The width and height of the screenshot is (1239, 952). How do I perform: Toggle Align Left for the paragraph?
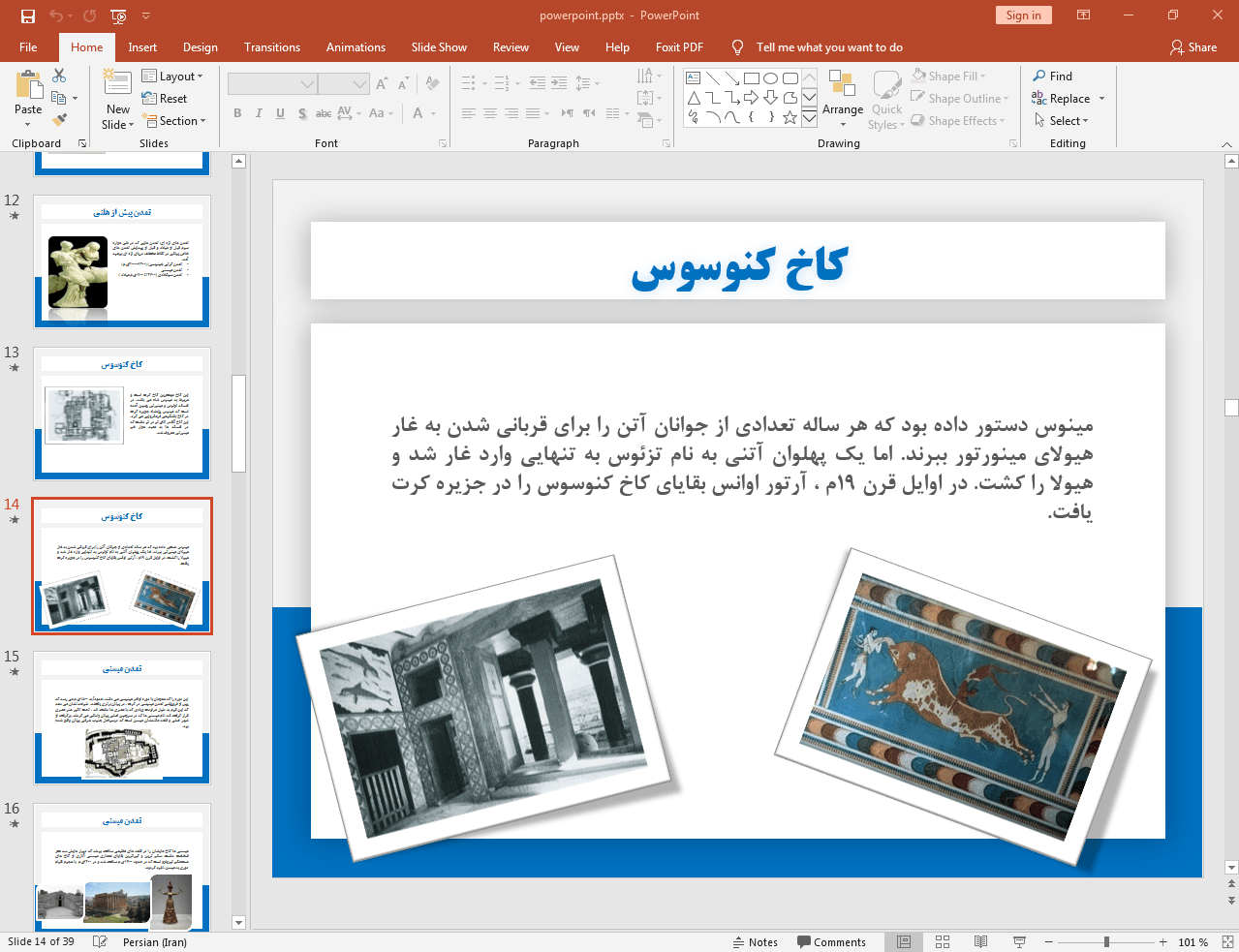pyautogui.click(x=469, y=113)
